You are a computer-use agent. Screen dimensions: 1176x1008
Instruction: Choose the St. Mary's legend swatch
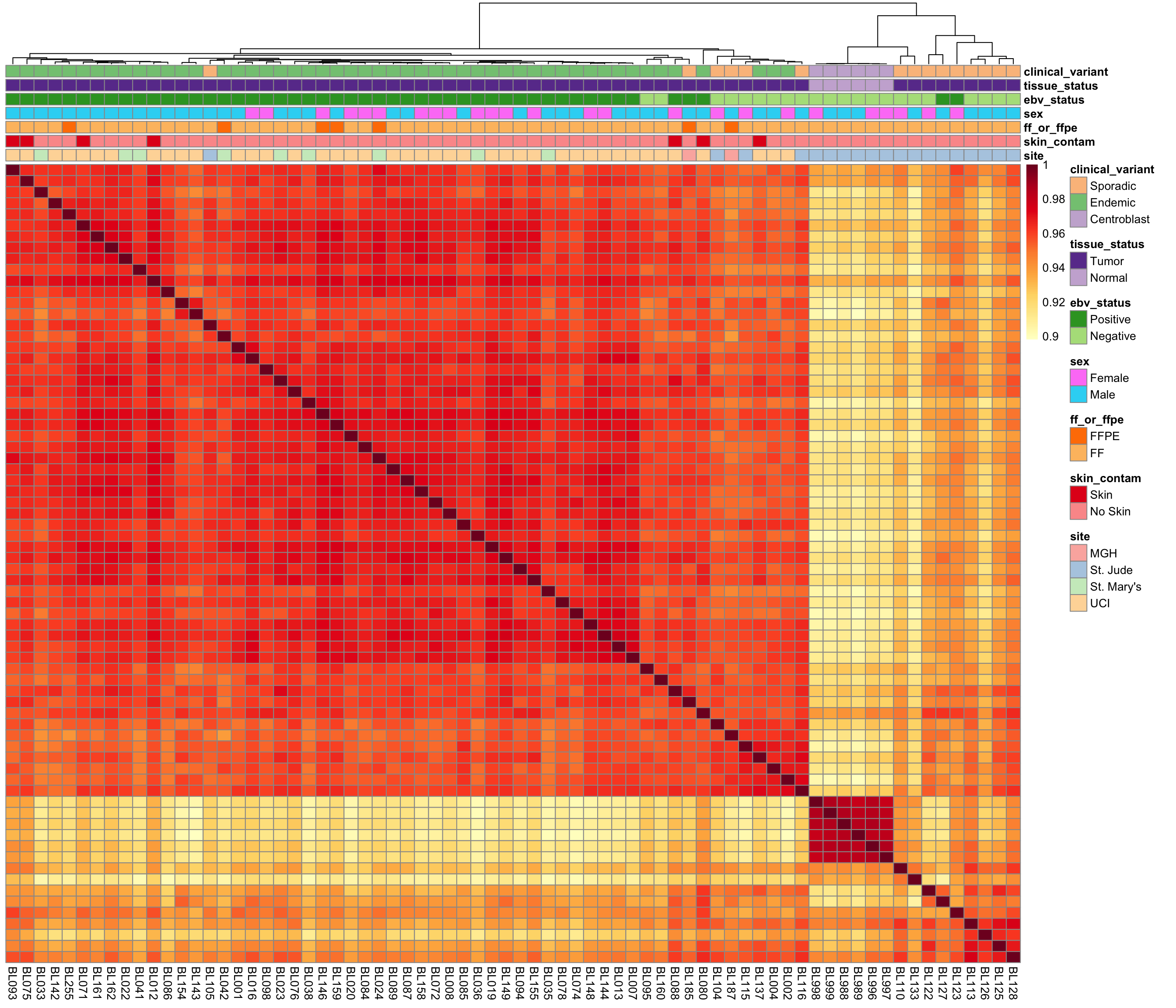(1078, 587)
